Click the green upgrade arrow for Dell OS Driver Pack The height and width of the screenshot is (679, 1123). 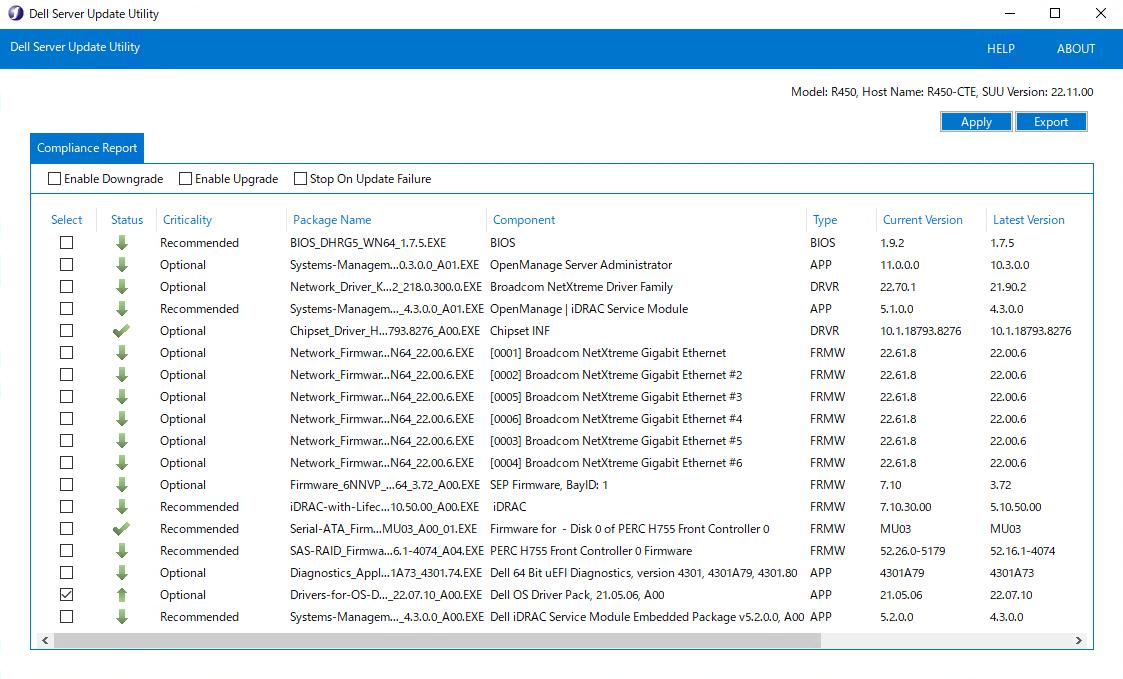[x=121, y=594]
